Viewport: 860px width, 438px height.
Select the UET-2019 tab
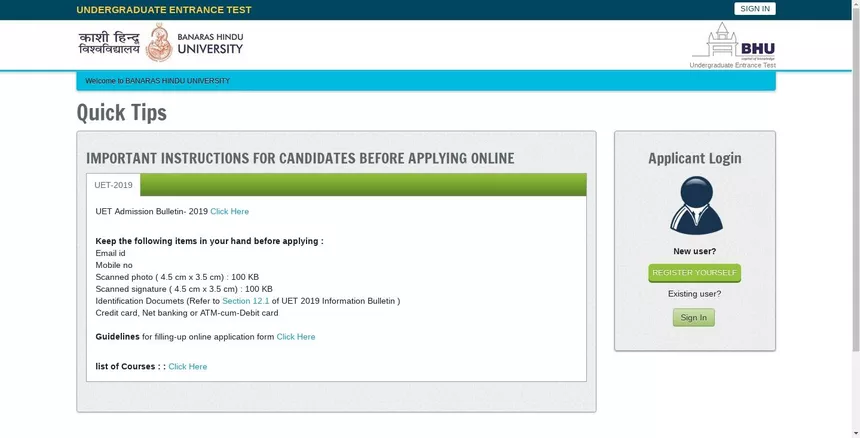click(114, 185)
